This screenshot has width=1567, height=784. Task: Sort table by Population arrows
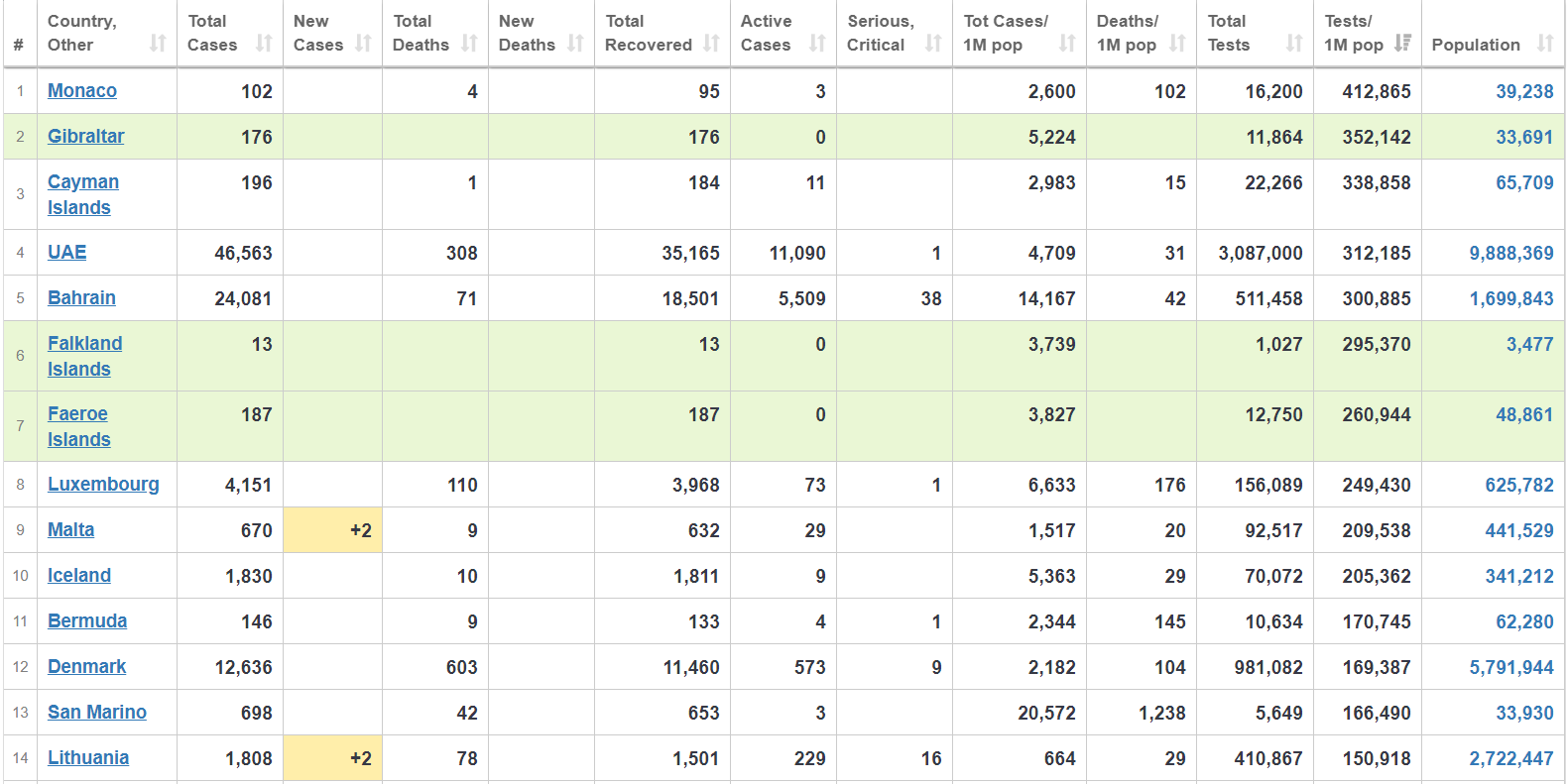click(x=1545, y=44)
